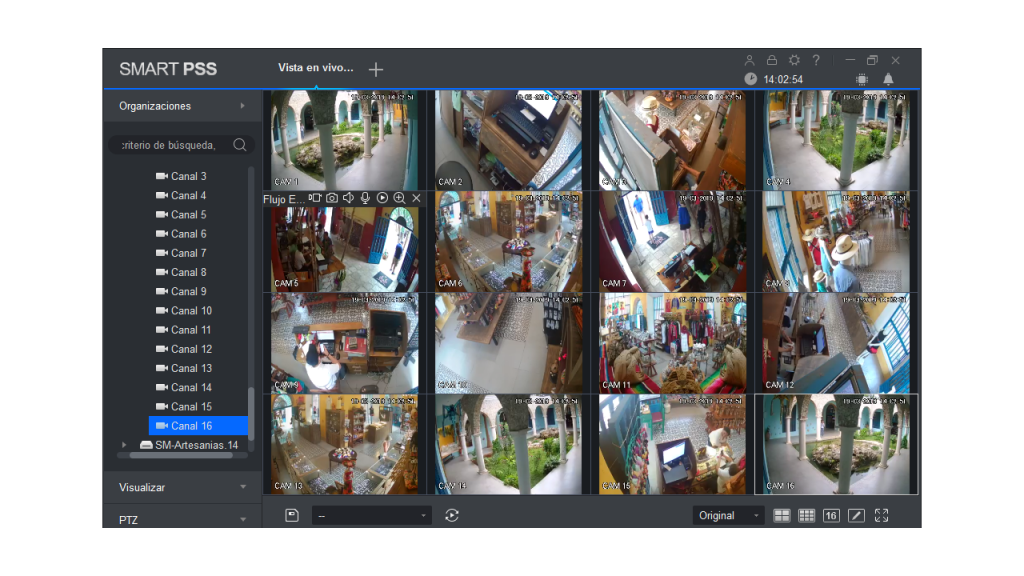Open the Original aspect ratio dropdown

click(x=728, y=516)
